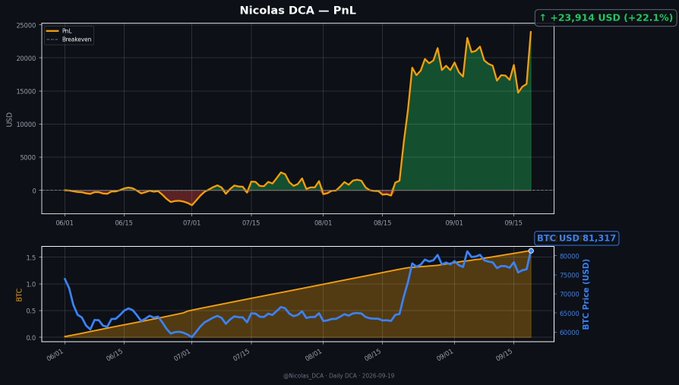Click the rotated 06/01 tick under the BTC chart
679x385 pixels.
pos(55,356)
